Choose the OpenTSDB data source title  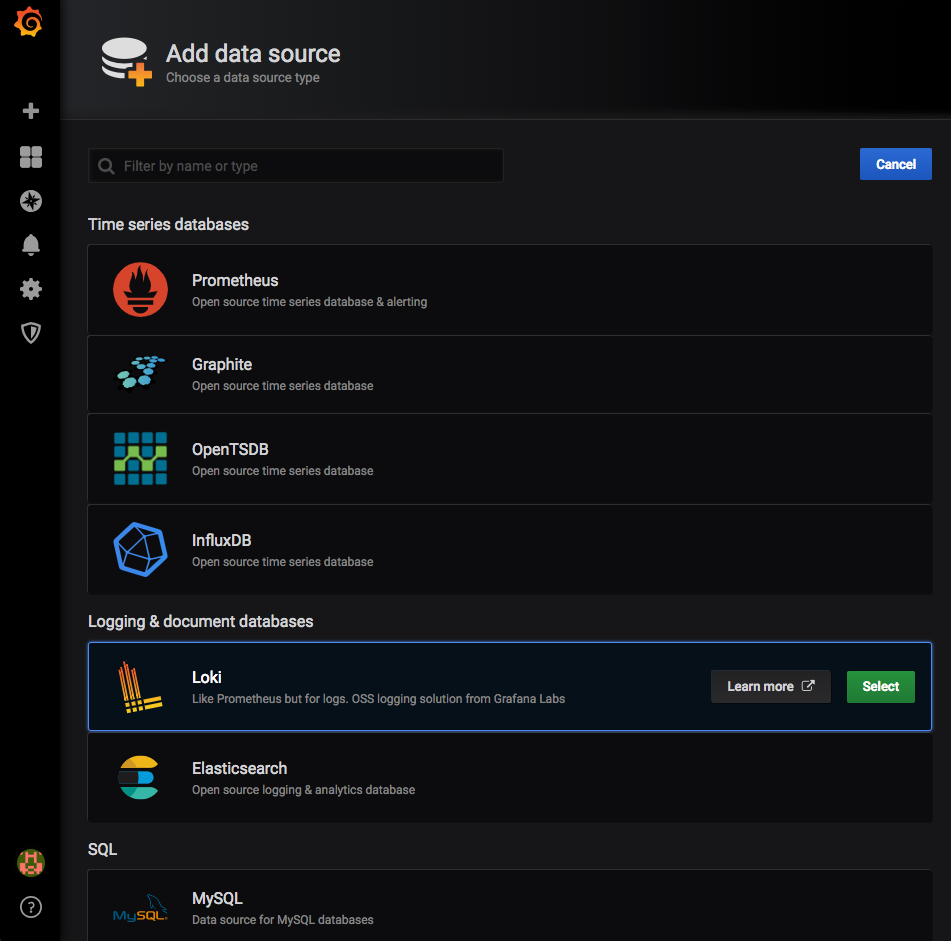230,449
